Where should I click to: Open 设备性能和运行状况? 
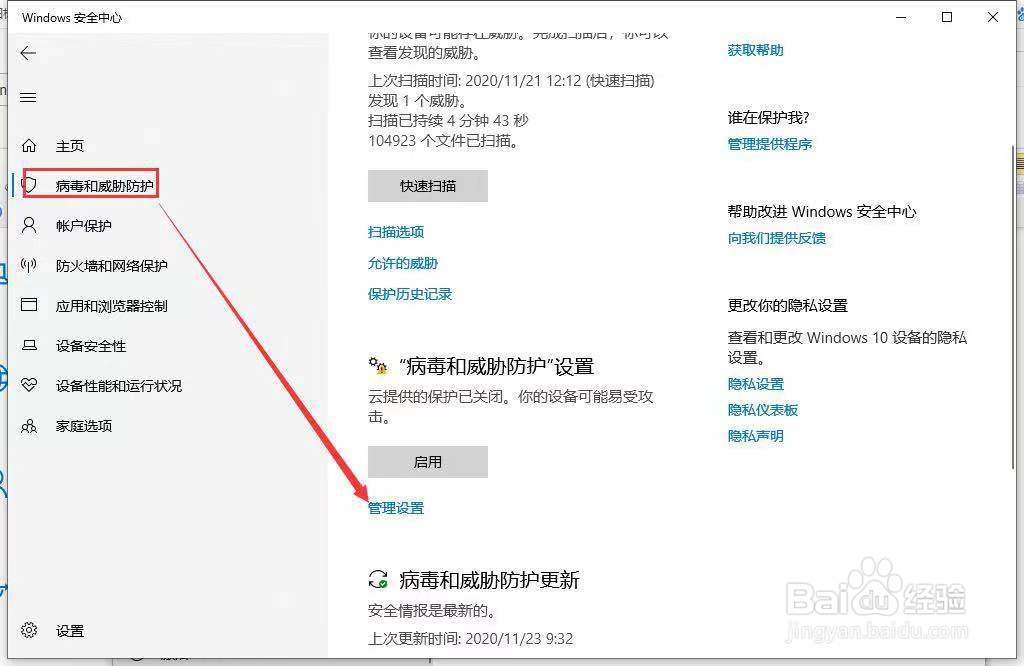pos(119,386)
